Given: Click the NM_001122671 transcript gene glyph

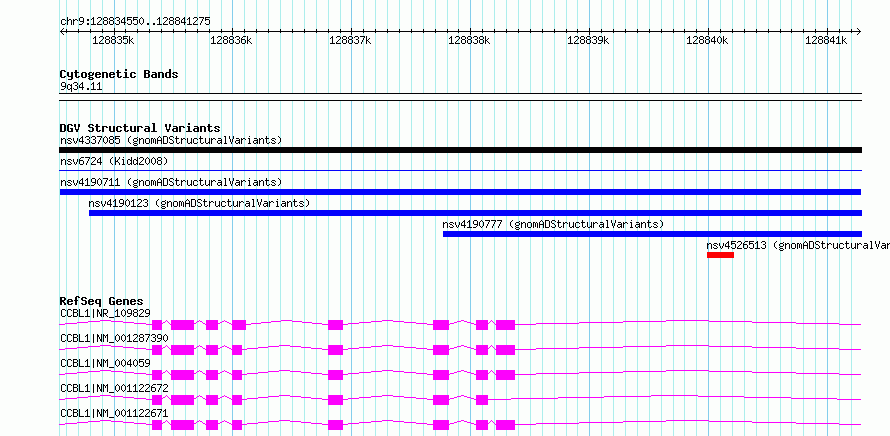Looking at the screenshot, I should (x=460, y=425).
